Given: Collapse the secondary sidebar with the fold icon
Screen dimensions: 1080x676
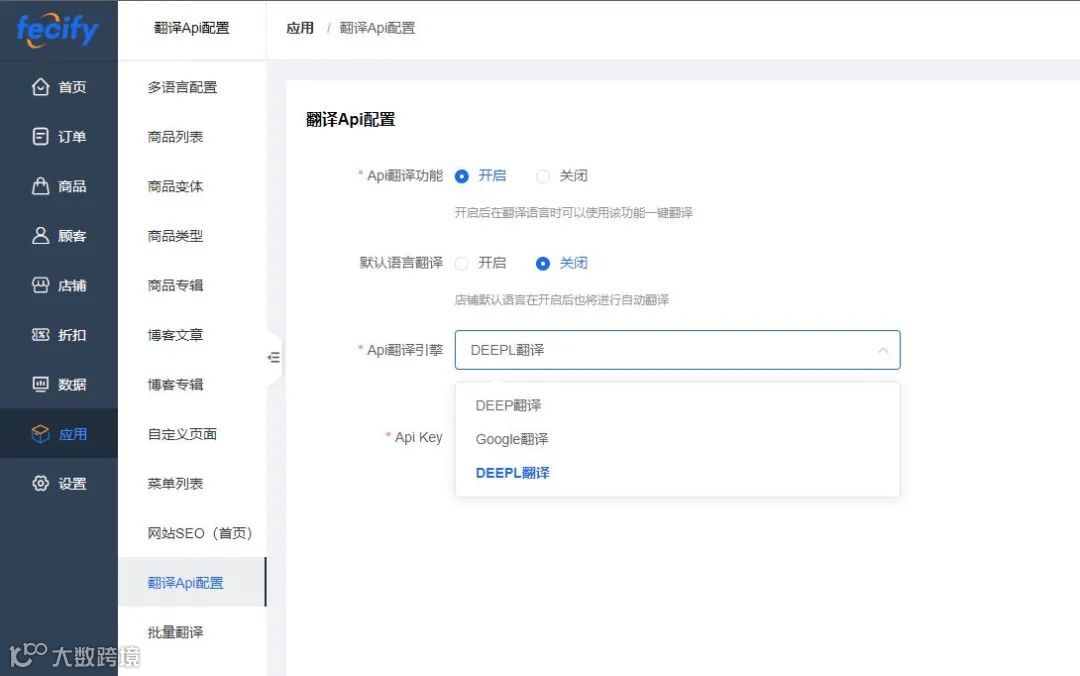Looking at the screenshot, I should tap(273, 357).
